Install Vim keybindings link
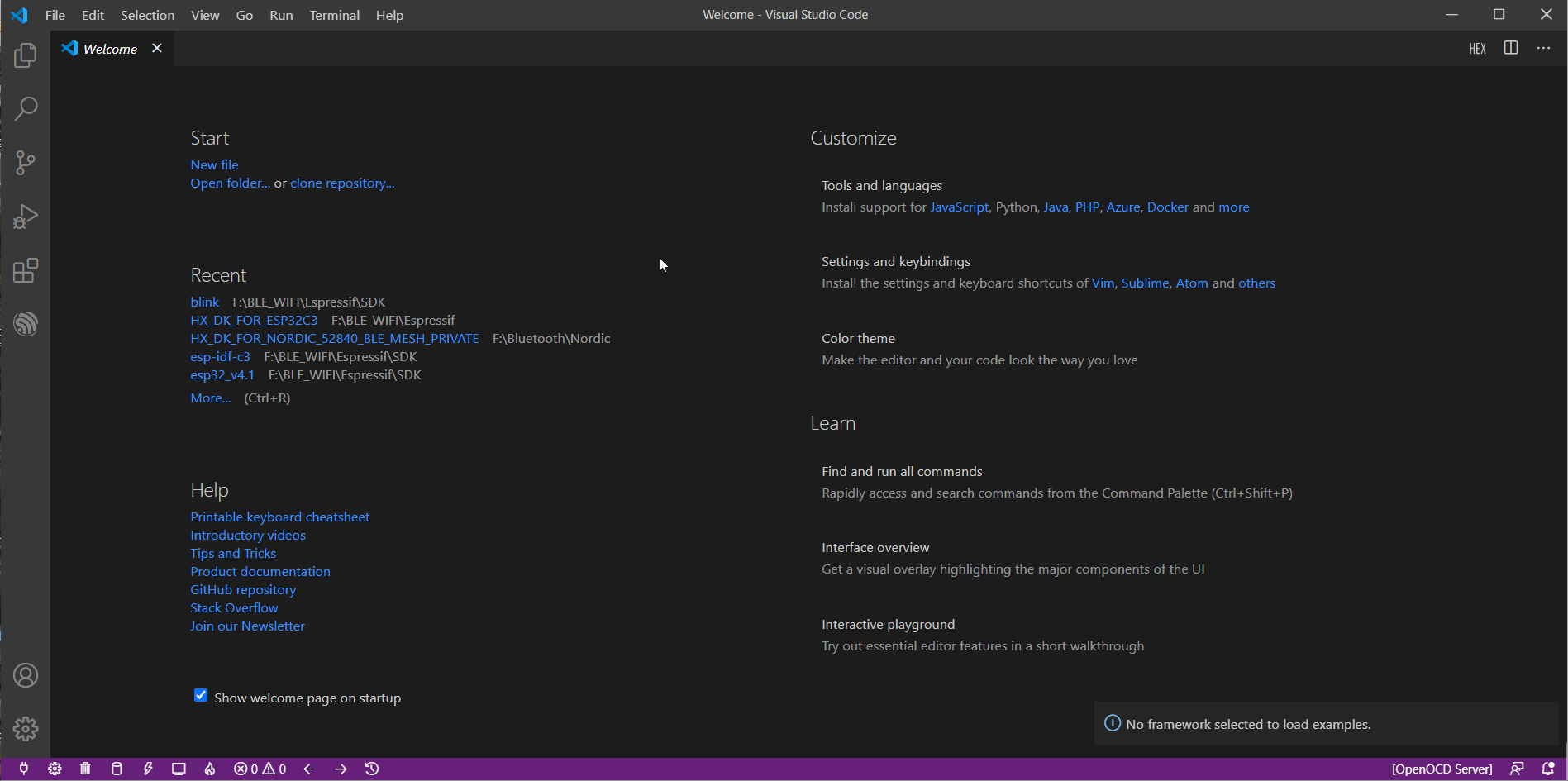1568x781 pixels. [1103, 283]
